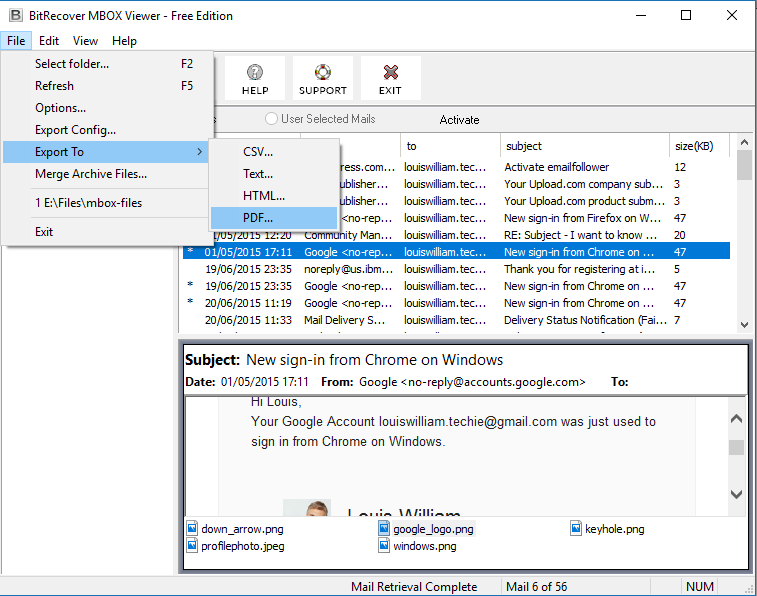Choose Merge Archive Files... entry
This screenshot has height=596, width=757.
click(107, 174)
